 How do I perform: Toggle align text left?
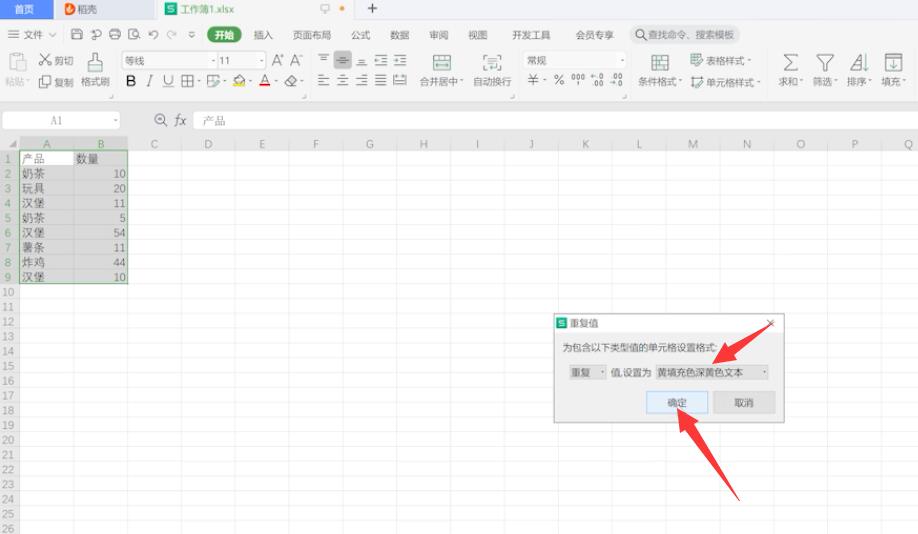[x=323, y=81]
